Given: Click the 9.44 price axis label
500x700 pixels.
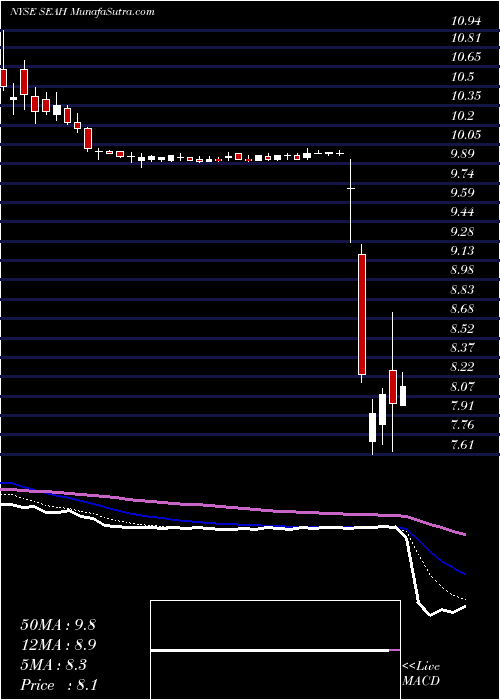Looking at the screenshot, I should click(x=463, y=212).
